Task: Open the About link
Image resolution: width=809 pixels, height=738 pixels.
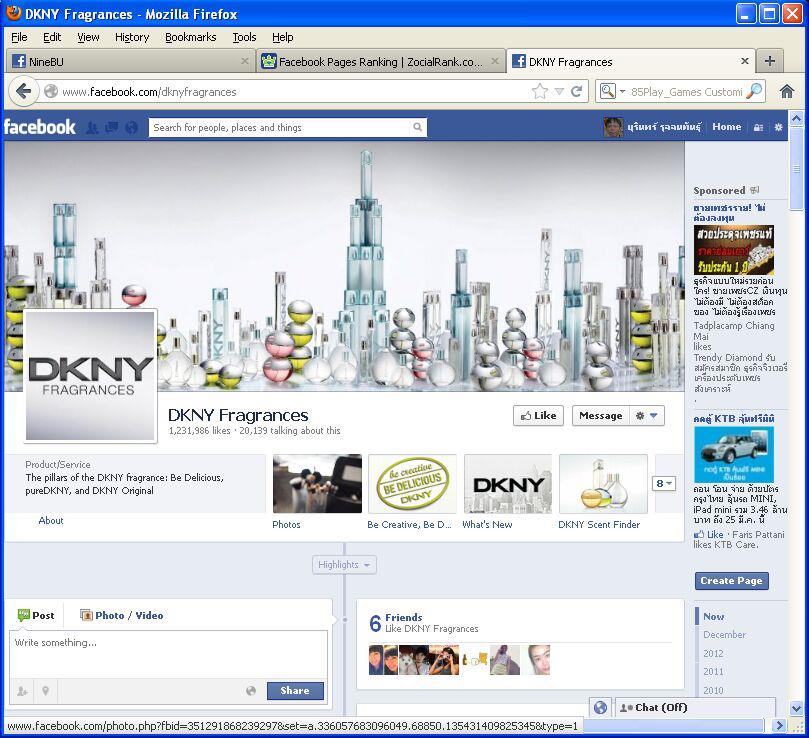Action: (51, 521)
